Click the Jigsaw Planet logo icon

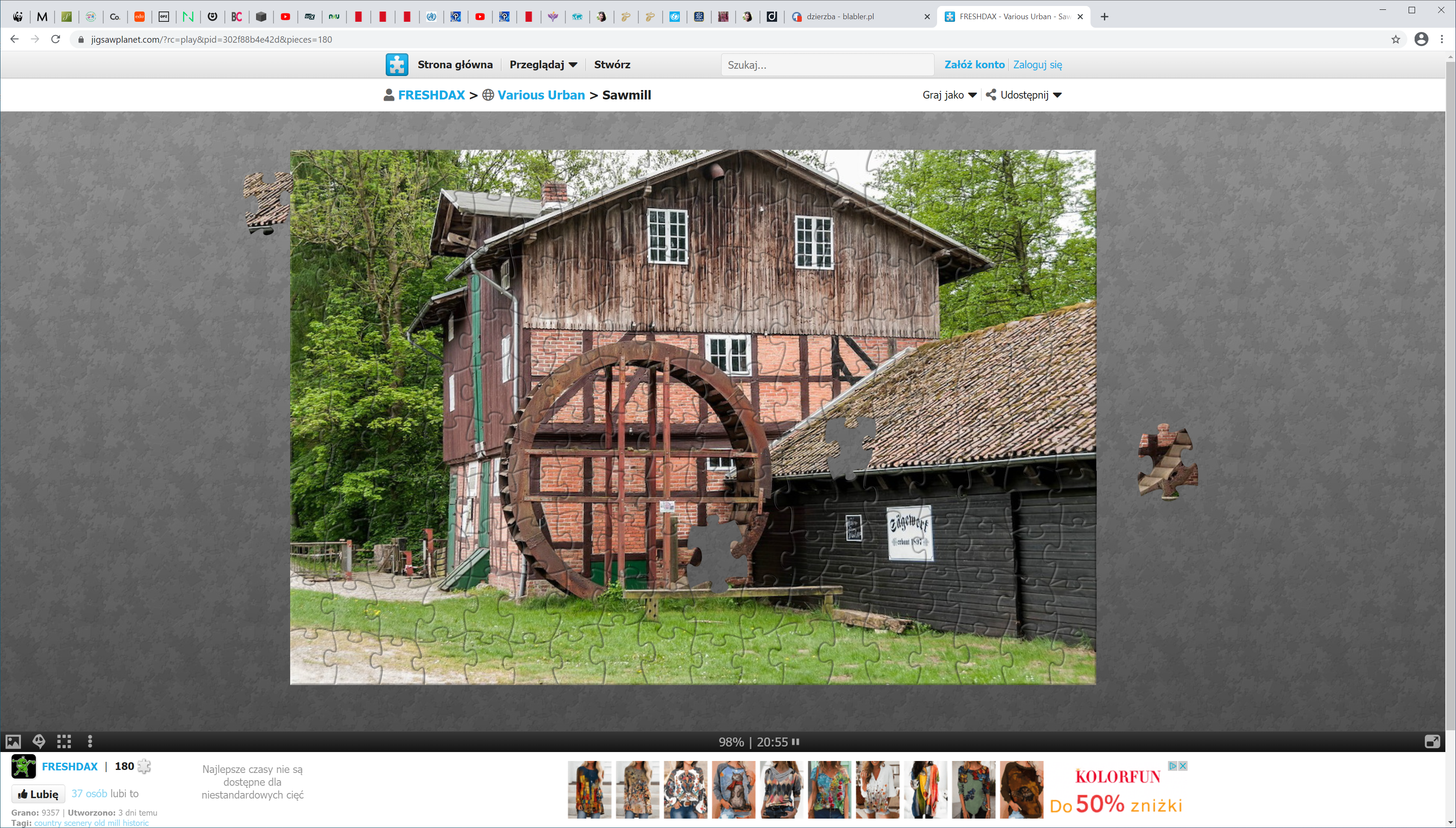coord(397,64)
